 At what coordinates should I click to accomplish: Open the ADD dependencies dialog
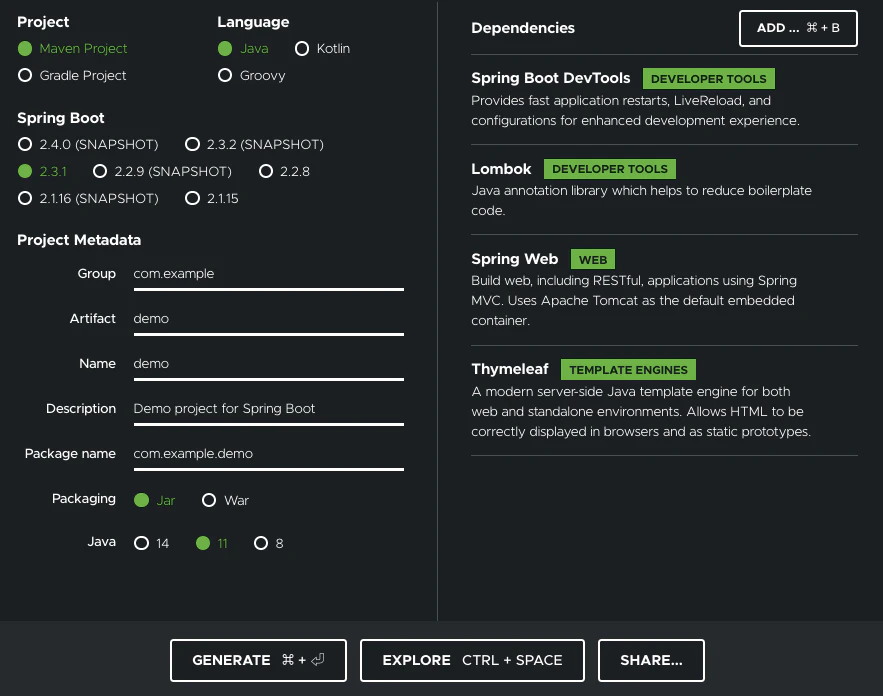click(798, 28)
